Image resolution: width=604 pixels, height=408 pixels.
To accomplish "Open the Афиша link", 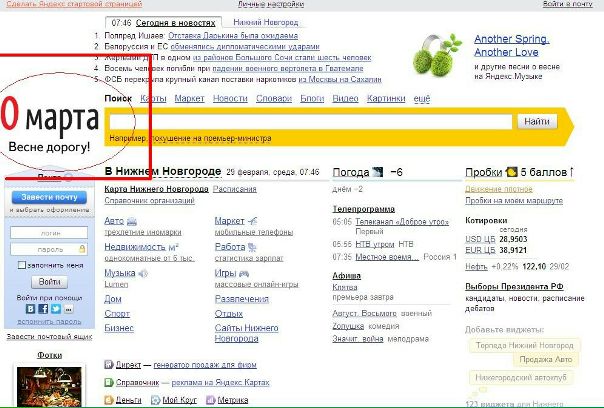I will coord(347,276).
